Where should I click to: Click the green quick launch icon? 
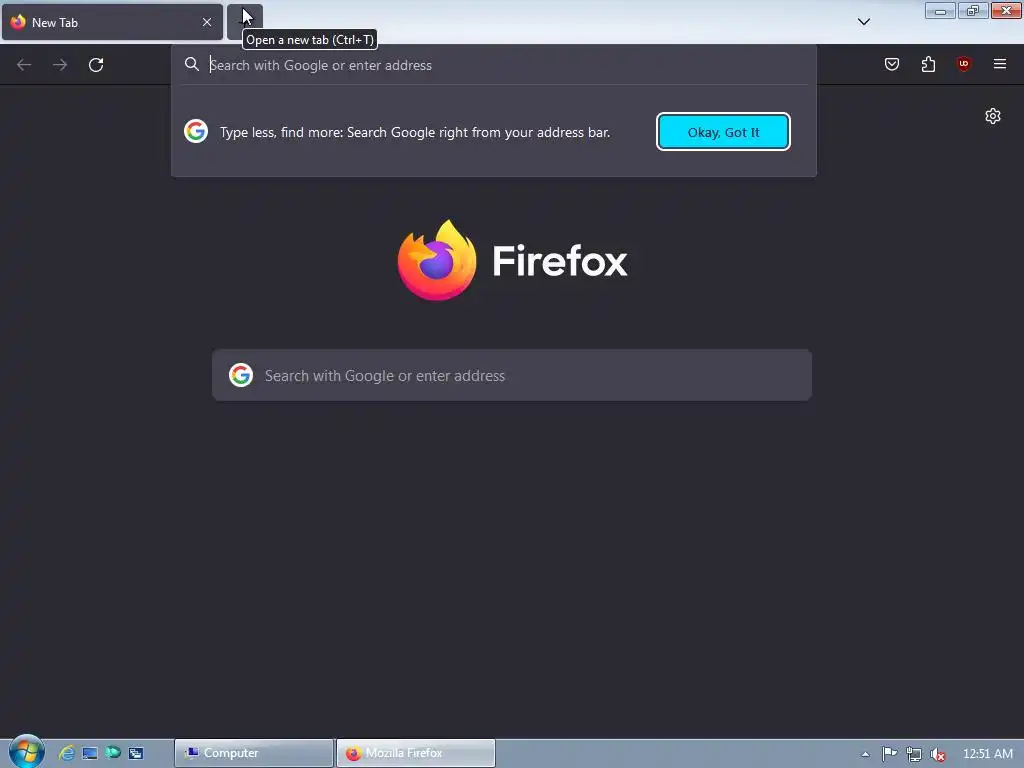(x=113, y=753)
